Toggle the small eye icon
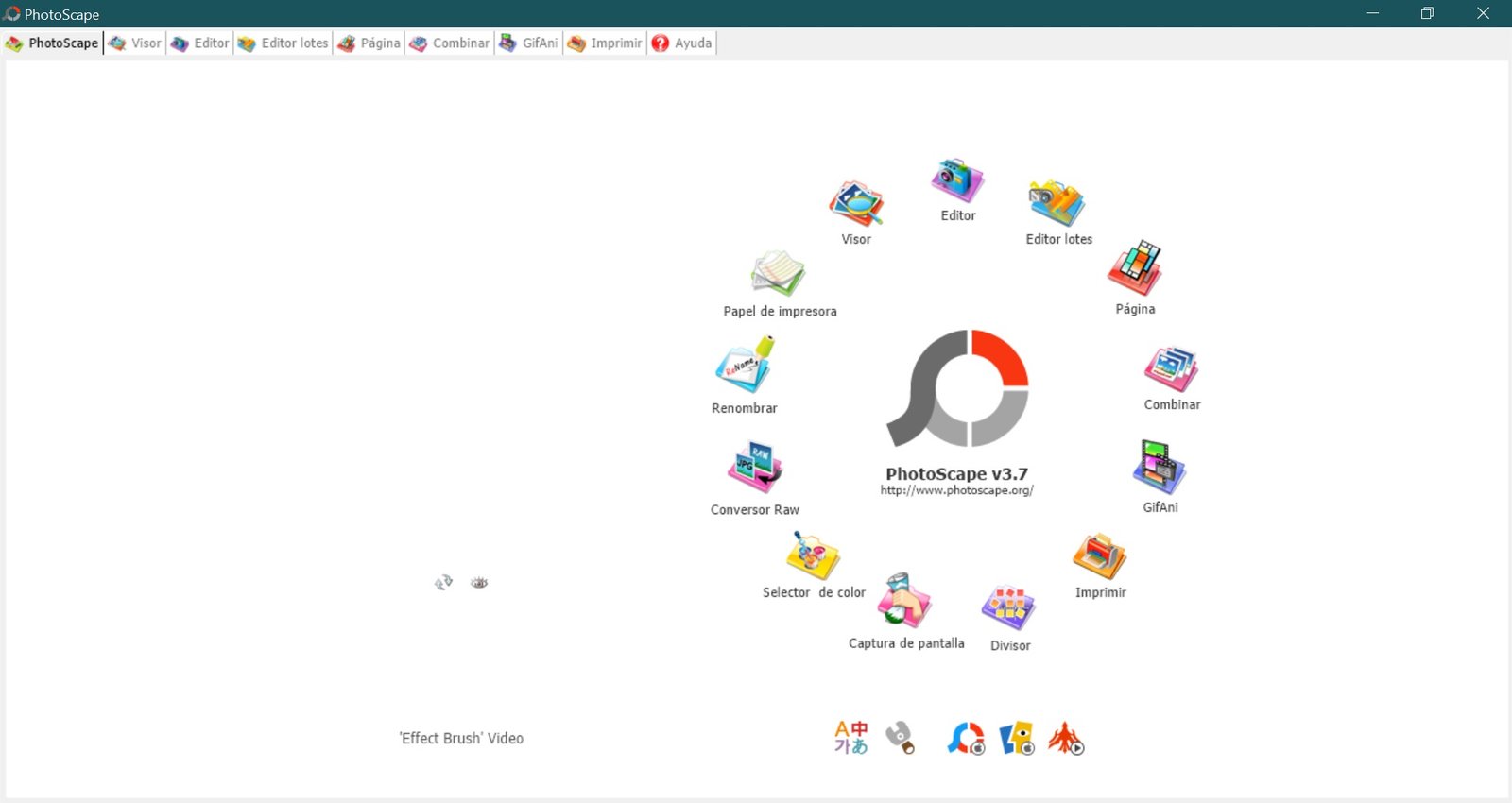The image size is (1512, 803). click(x=479, y=583)
